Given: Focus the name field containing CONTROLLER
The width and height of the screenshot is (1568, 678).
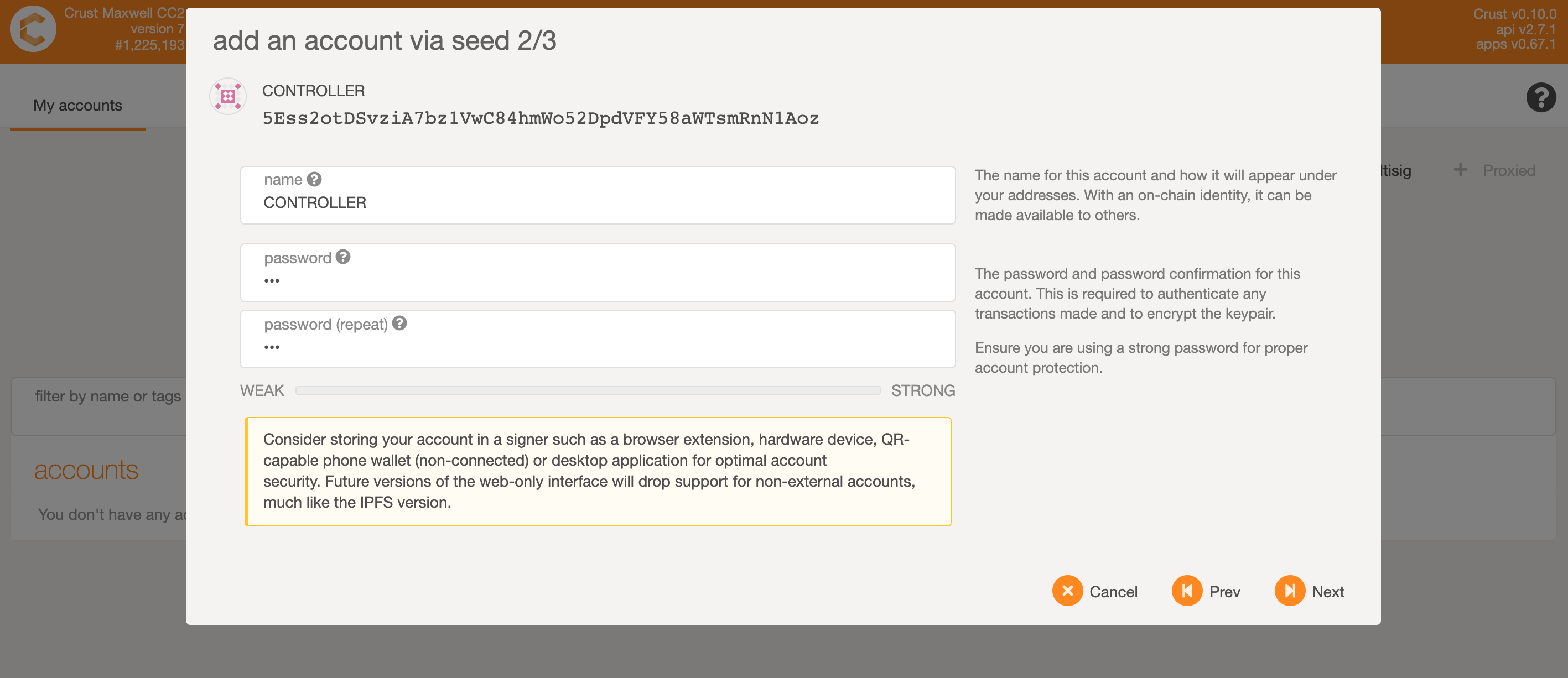Looking at the screenshot, I should point(596,202).
